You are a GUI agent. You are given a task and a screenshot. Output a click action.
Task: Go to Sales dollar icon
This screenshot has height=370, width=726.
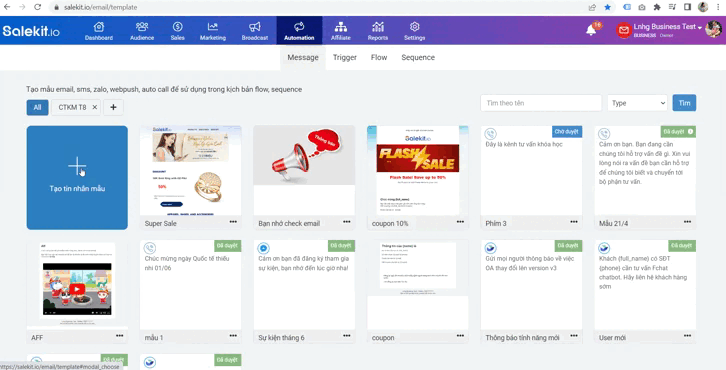(x=177, y=27)
